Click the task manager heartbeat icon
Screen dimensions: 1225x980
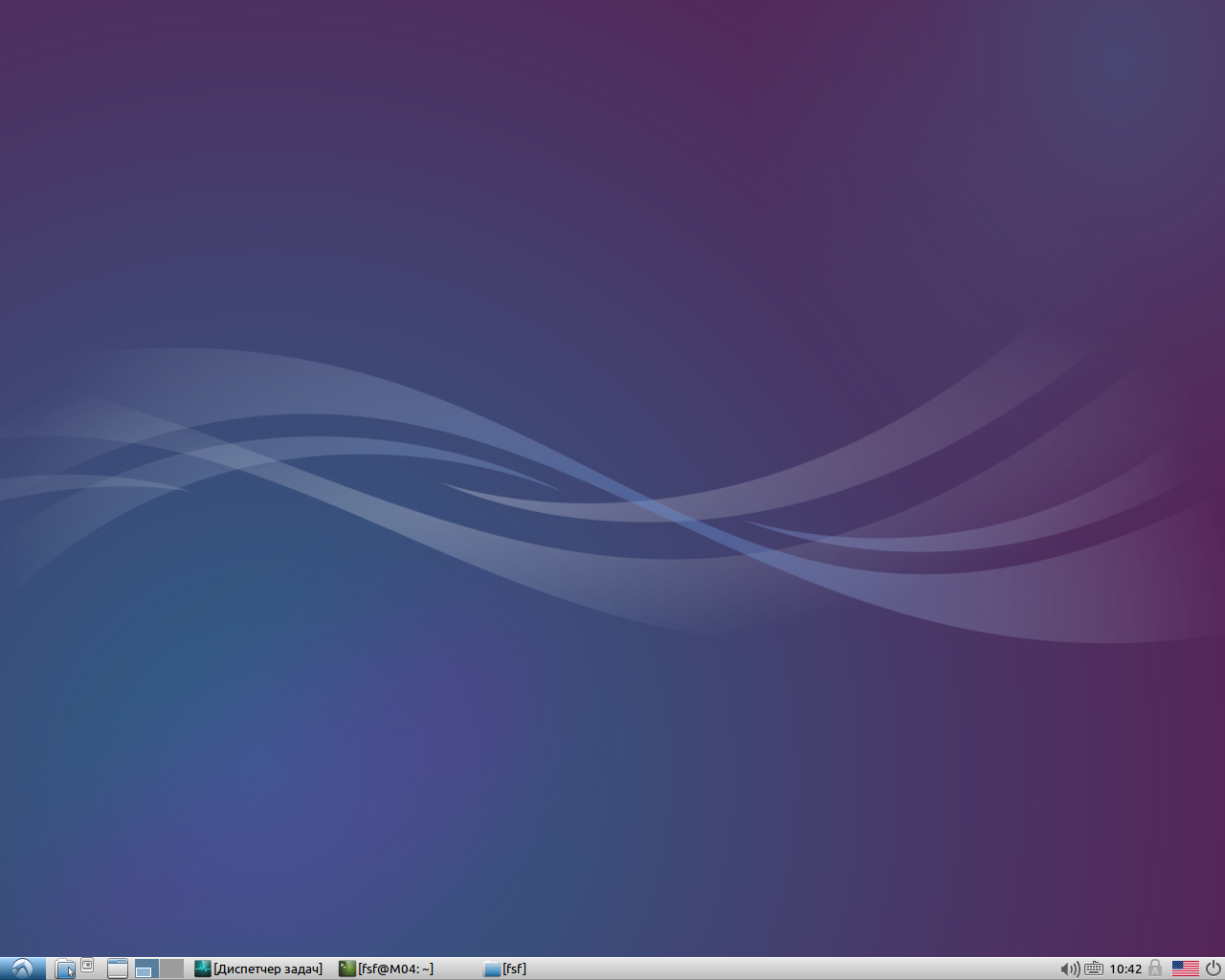tap(201, 969)
